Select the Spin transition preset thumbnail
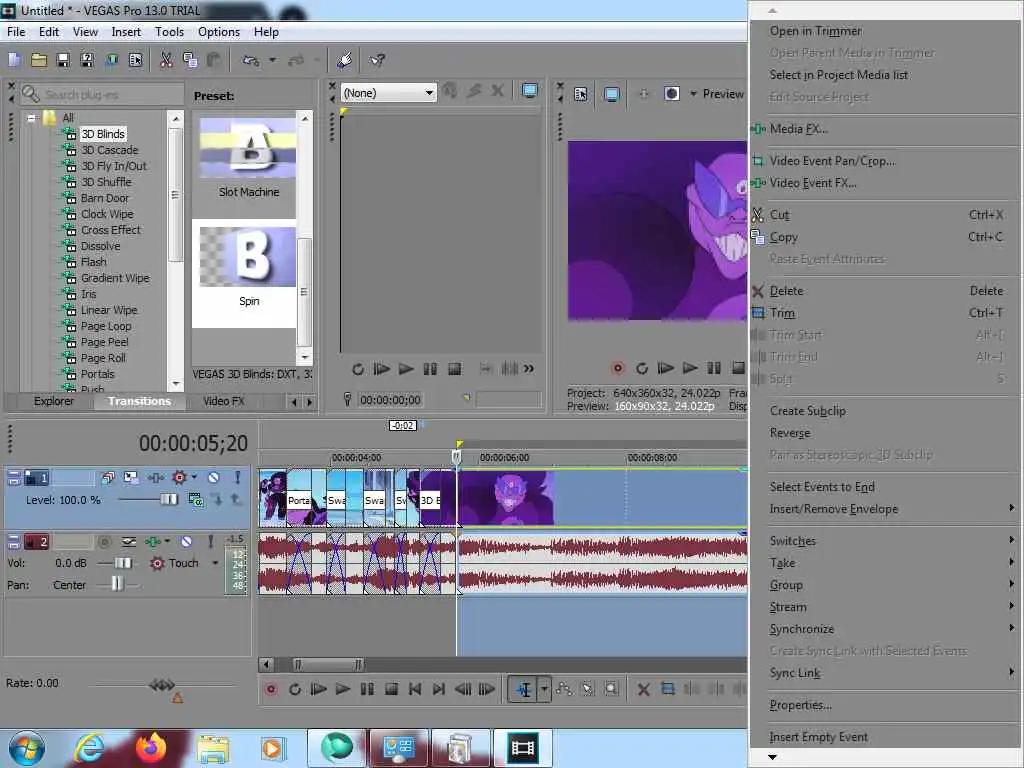Viewport: 1024px width, 768px height. point(248,257)
